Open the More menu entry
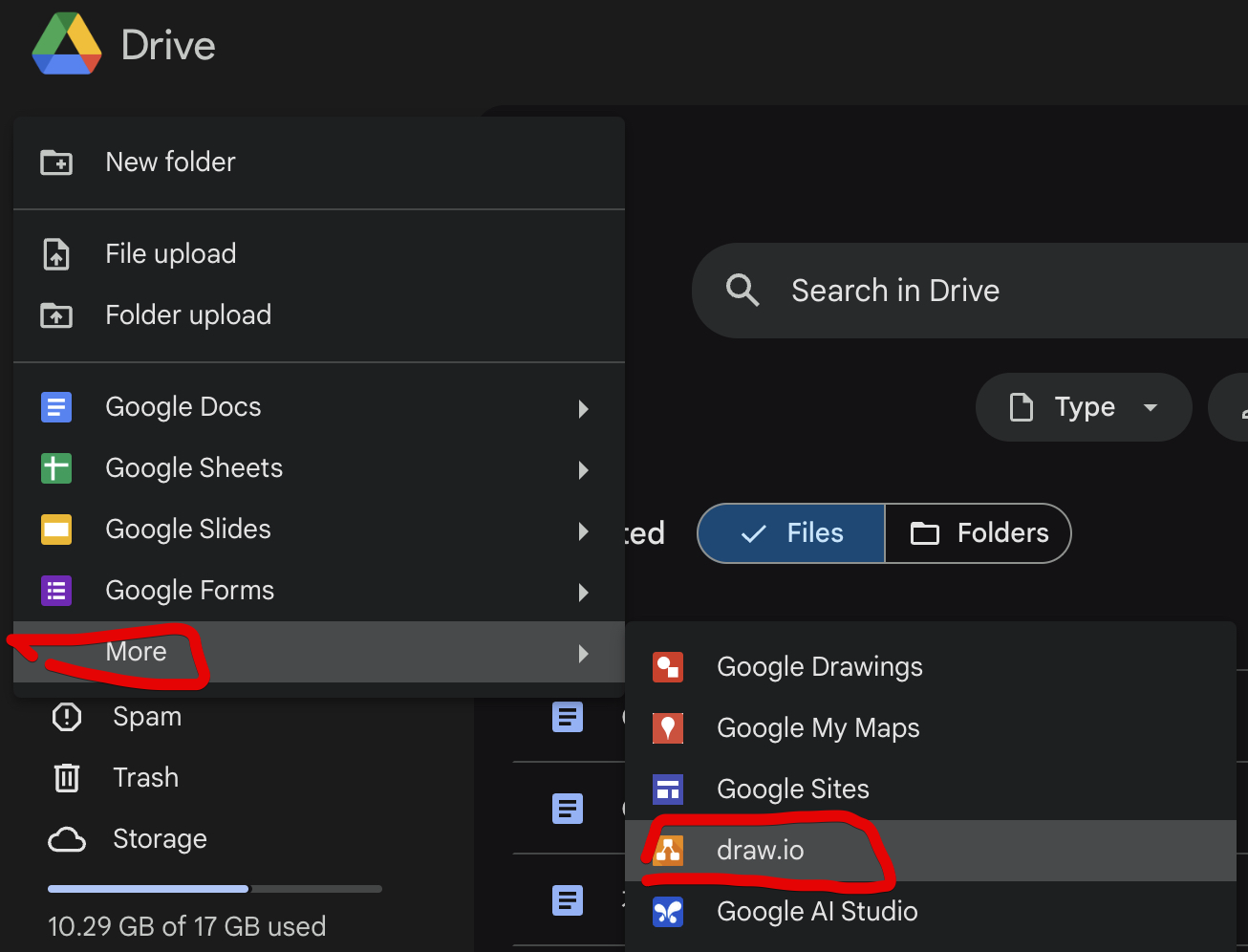 pyautogui.click(x=319, y=652)
